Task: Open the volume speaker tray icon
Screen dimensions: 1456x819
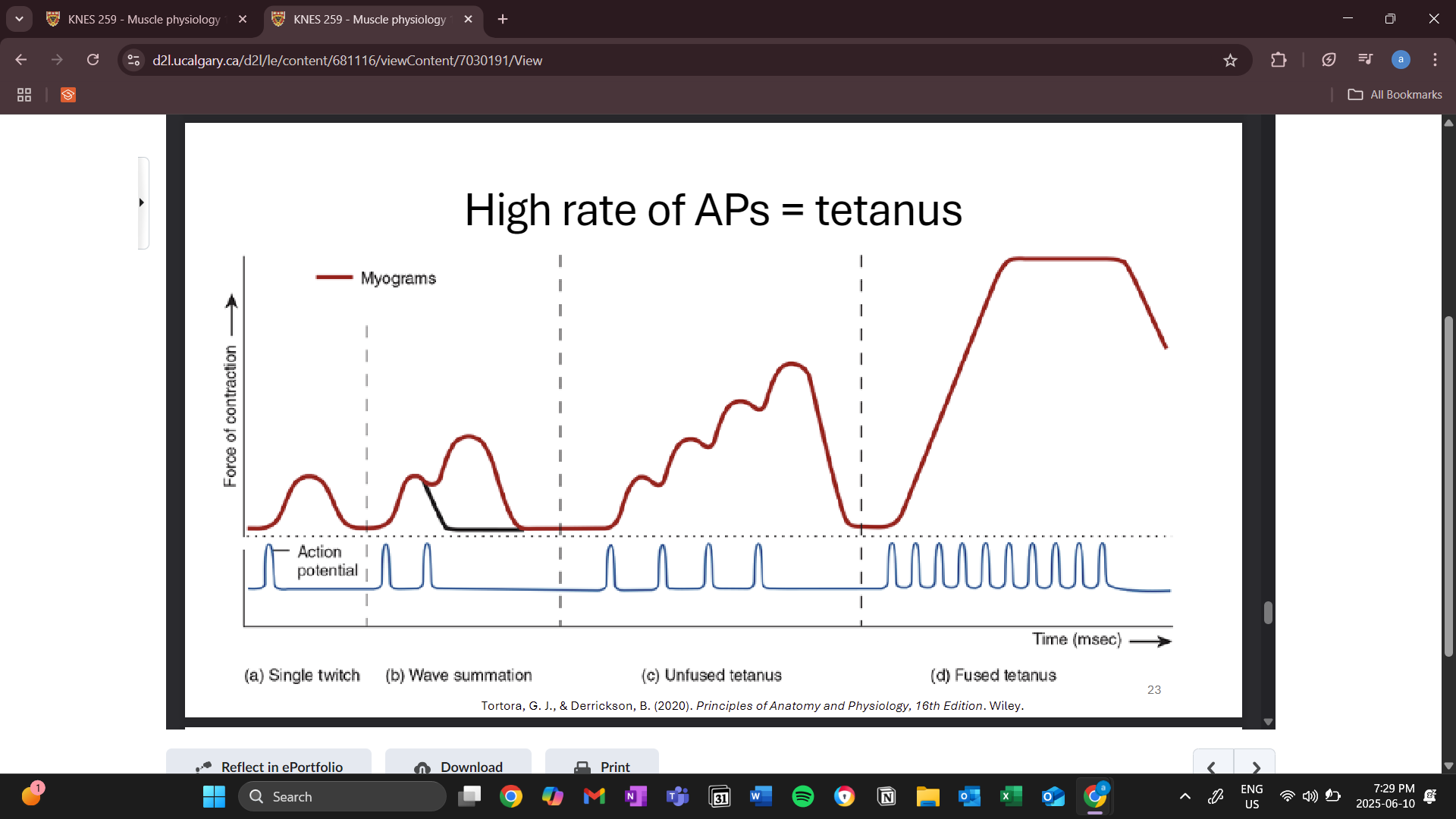Action: coord(1310,796)
